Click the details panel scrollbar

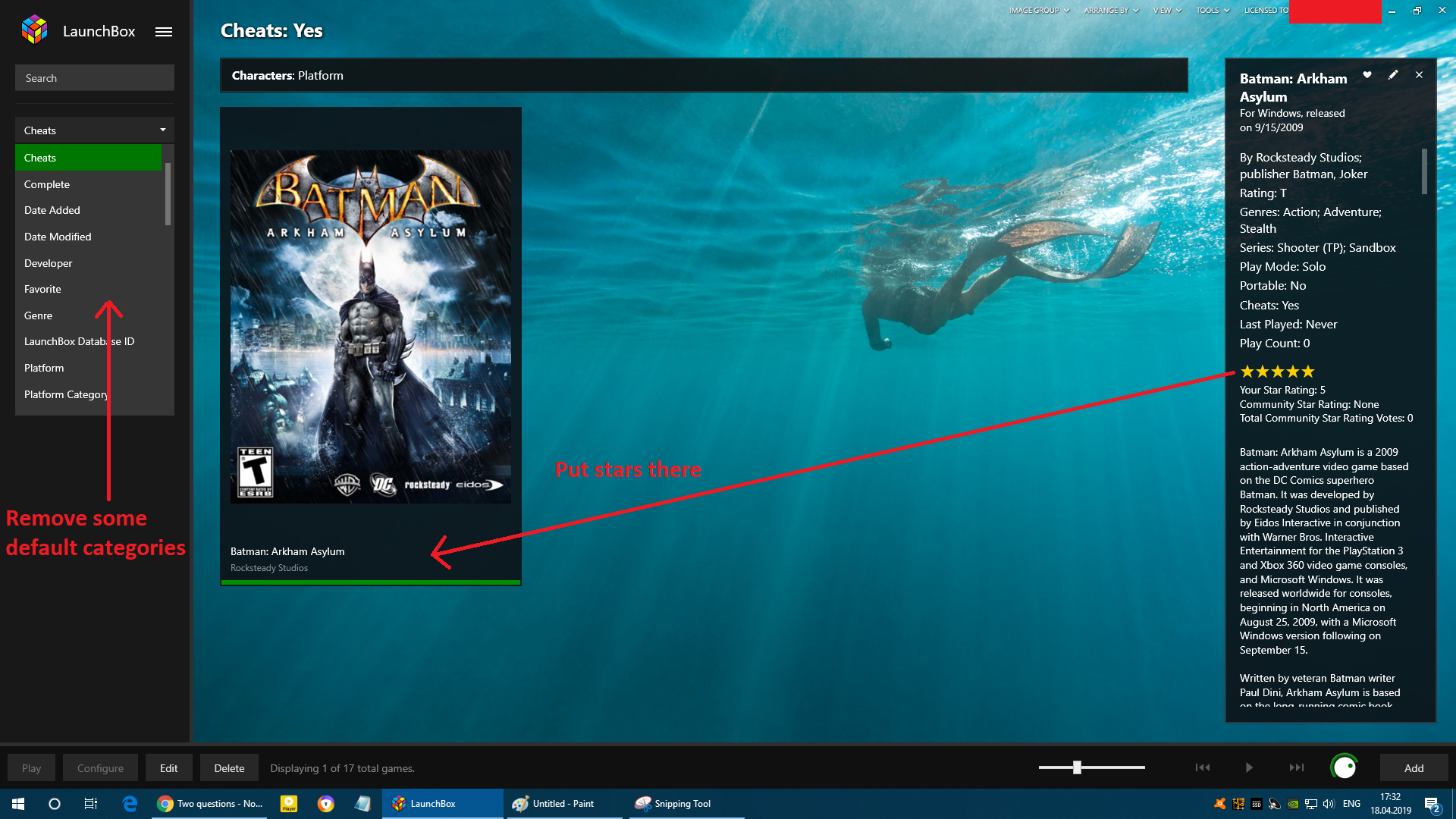[x=1424, y=171]
